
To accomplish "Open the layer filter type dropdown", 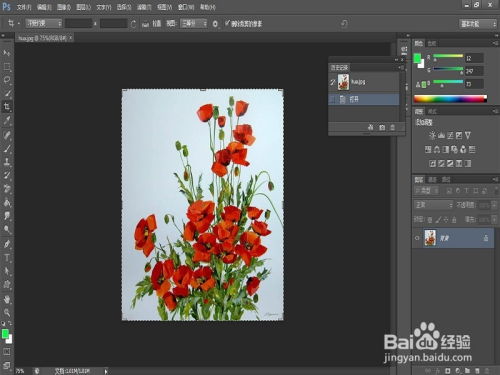I will click(x=427, y=191).
